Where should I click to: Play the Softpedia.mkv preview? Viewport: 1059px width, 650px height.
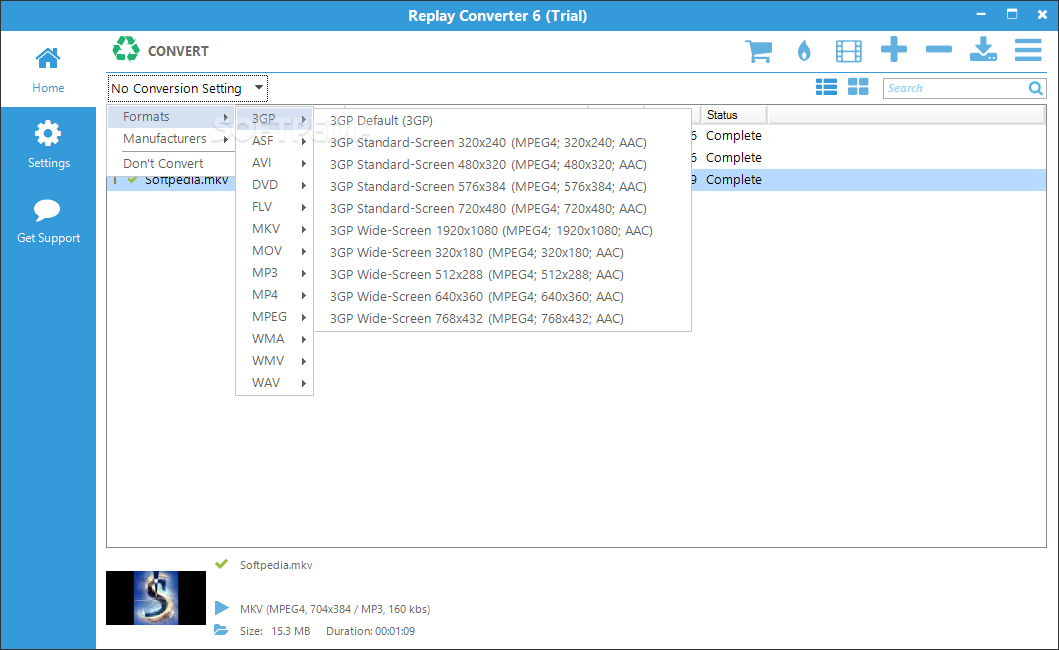tap(222, 608)
